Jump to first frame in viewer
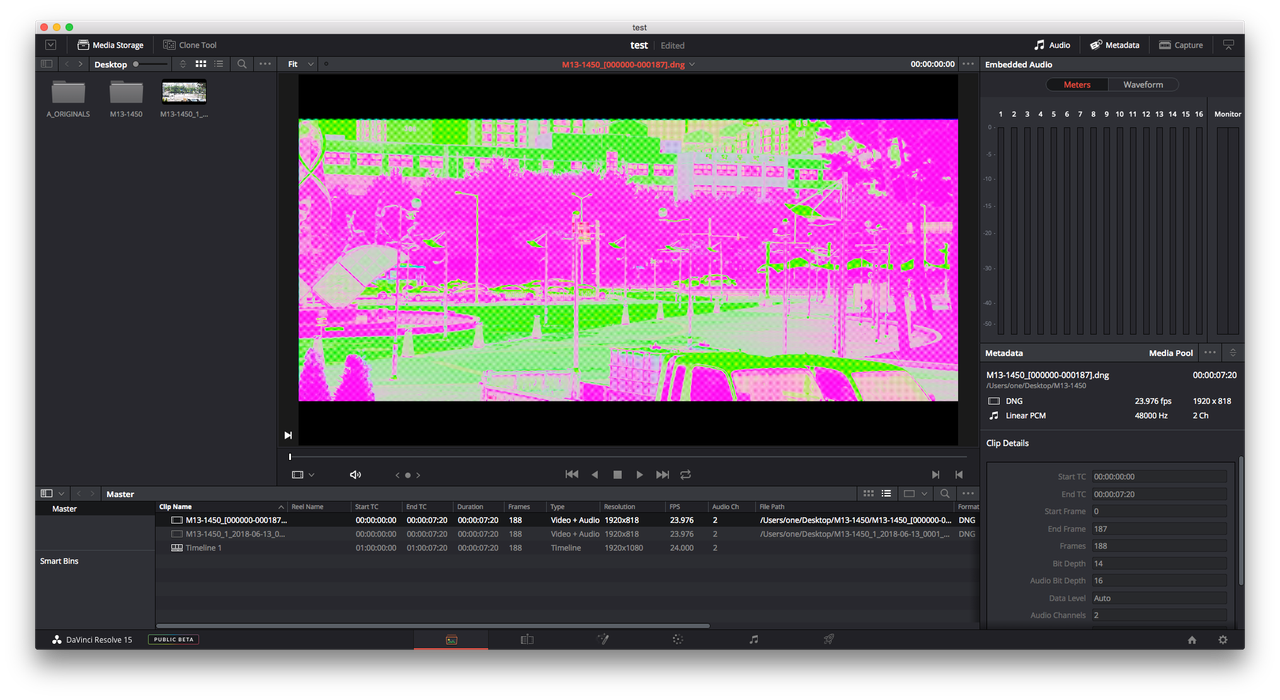The image size is (1280, 700). (572, 475)
